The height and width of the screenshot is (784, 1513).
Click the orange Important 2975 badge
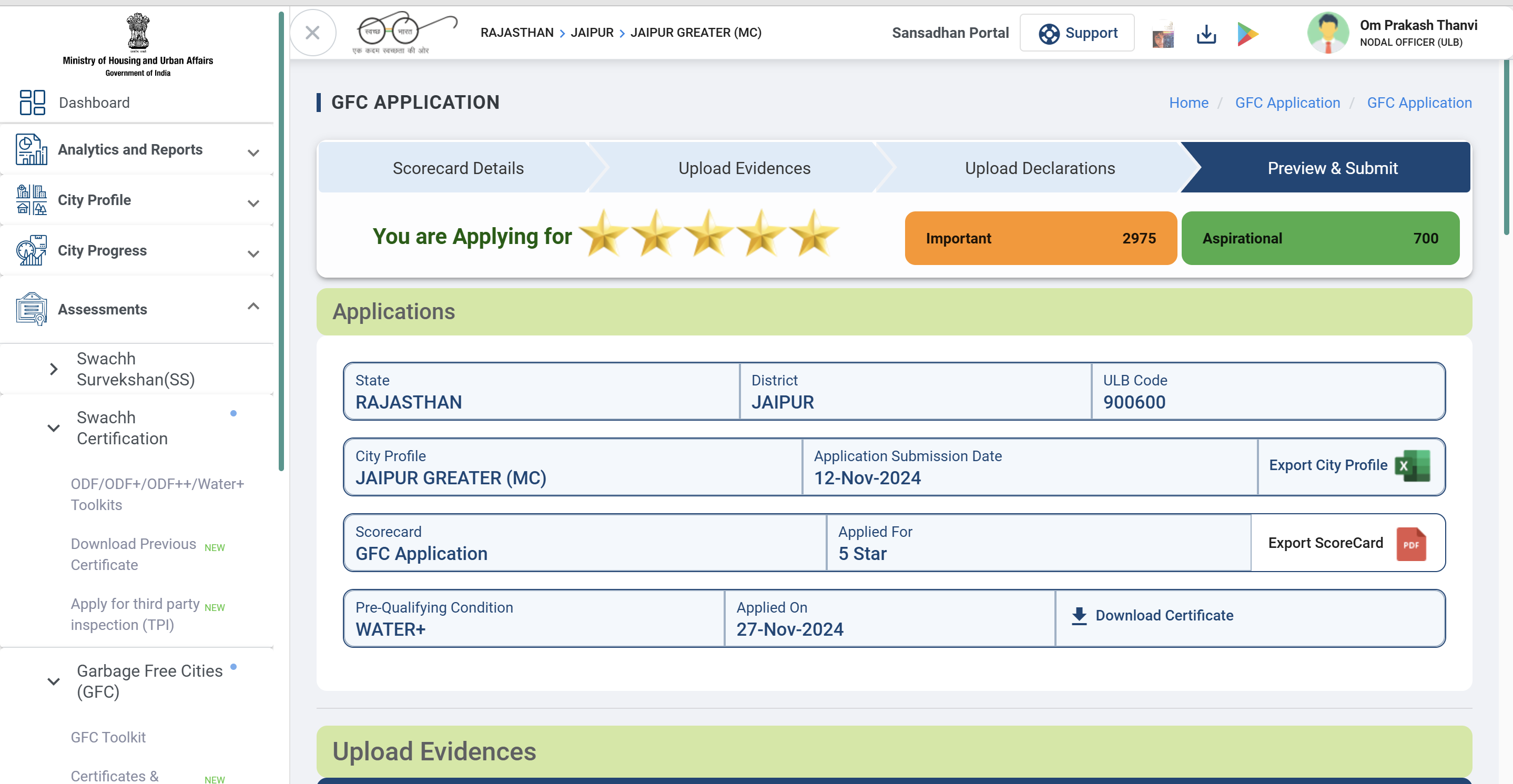click(1041, 238)
